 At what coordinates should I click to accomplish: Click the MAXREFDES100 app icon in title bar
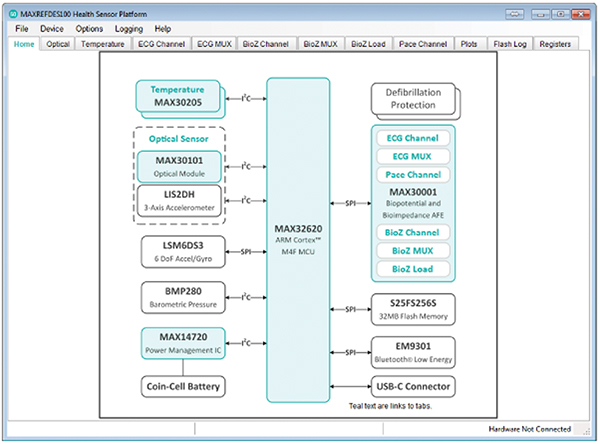click(x=13, y=14)
